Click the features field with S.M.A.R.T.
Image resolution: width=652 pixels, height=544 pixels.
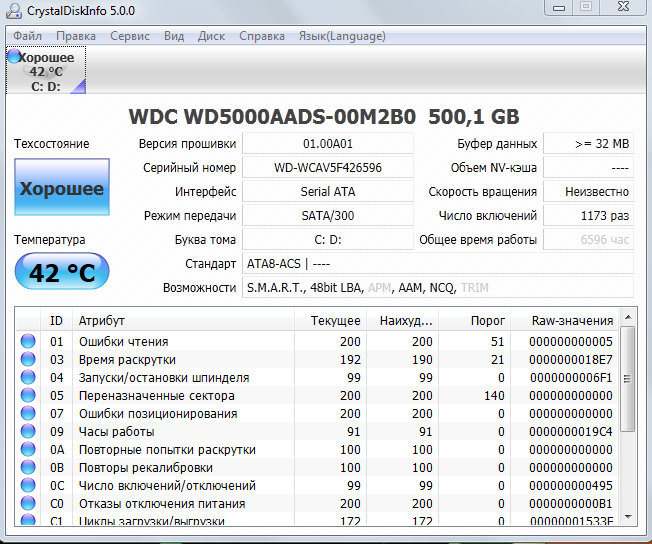438,287
